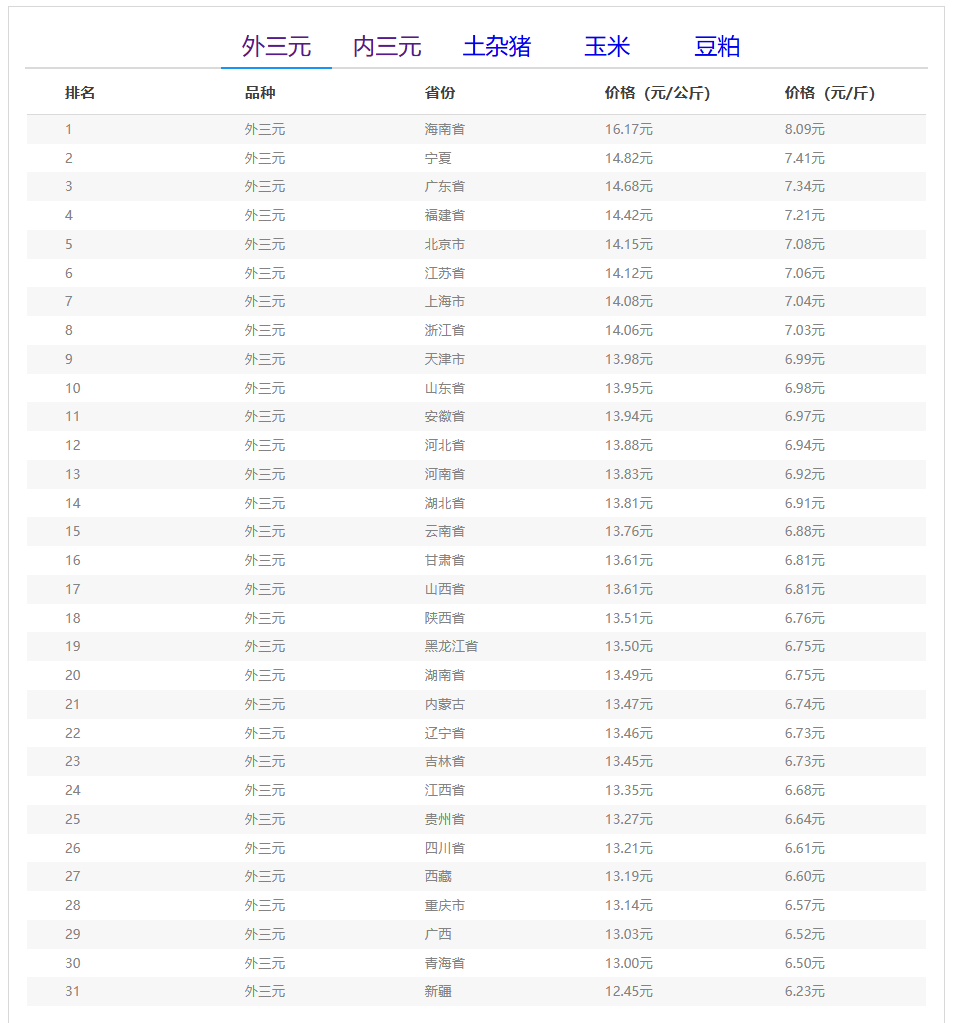The image size is (964, 1023).
Task: Select the 宁夏 province cell
Action: [x=438, y=158]
